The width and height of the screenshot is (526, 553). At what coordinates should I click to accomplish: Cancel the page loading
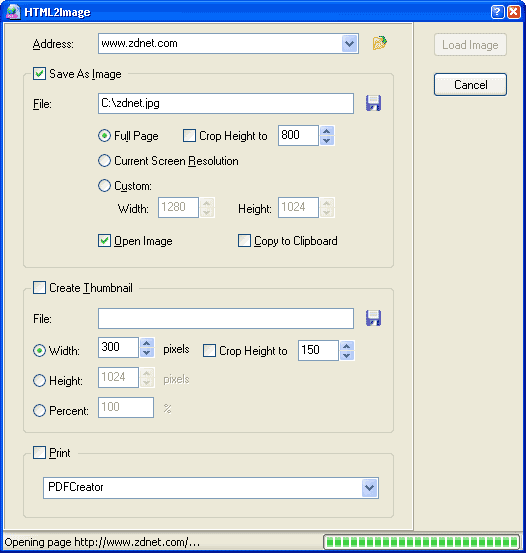pos(470,85)
